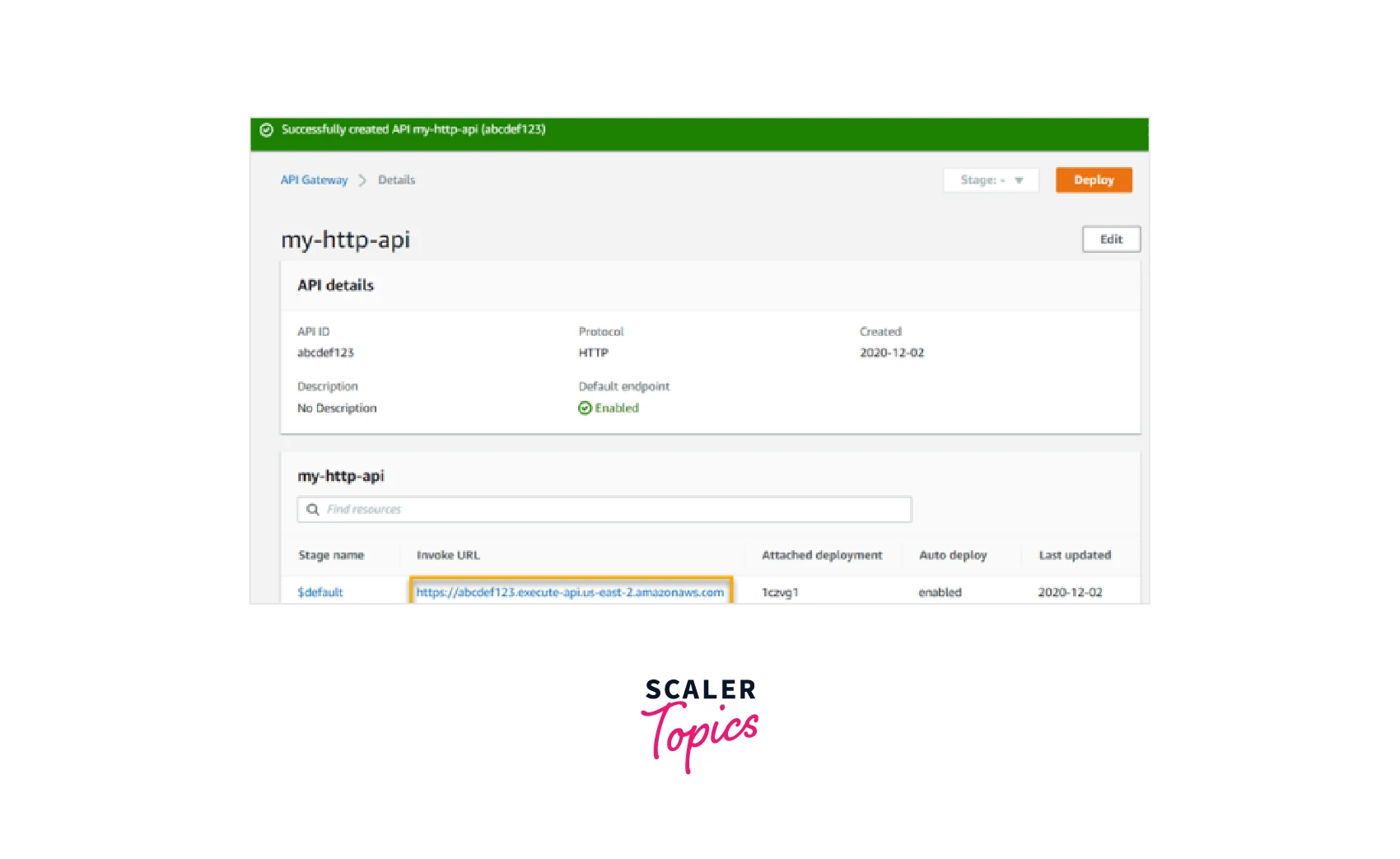Click the success checkmark icon in green banner
This screenshot has width=1400, height=859.
click(x=266, y=130)
